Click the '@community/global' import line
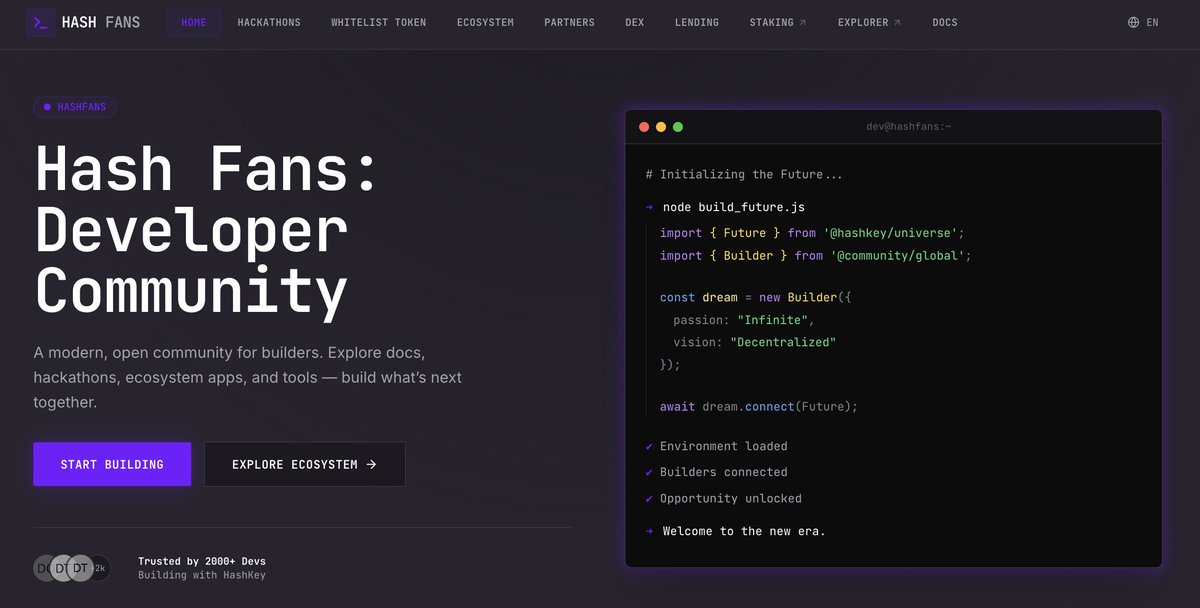Image resolution: width=1200 pixels, height=608 pixels. [x=816, y=256]
